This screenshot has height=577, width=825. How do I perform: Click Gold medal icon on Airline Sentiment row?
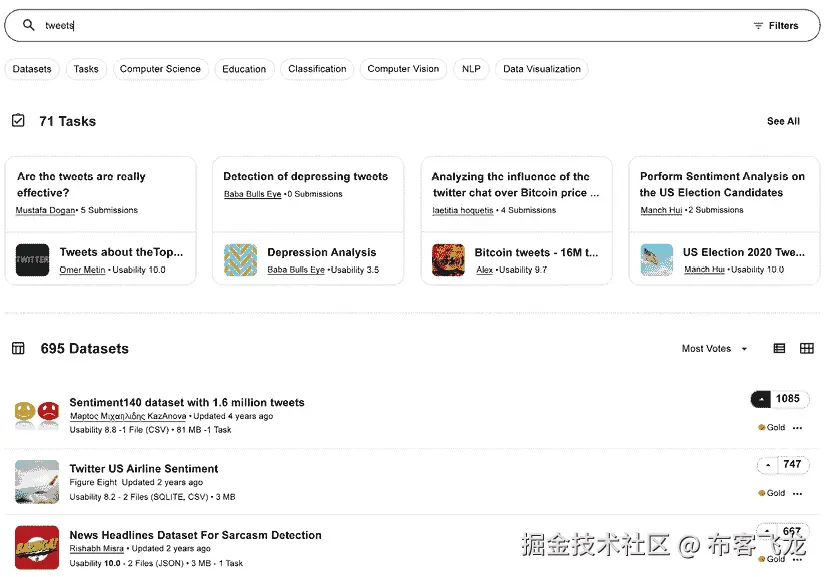pos(761,493)
